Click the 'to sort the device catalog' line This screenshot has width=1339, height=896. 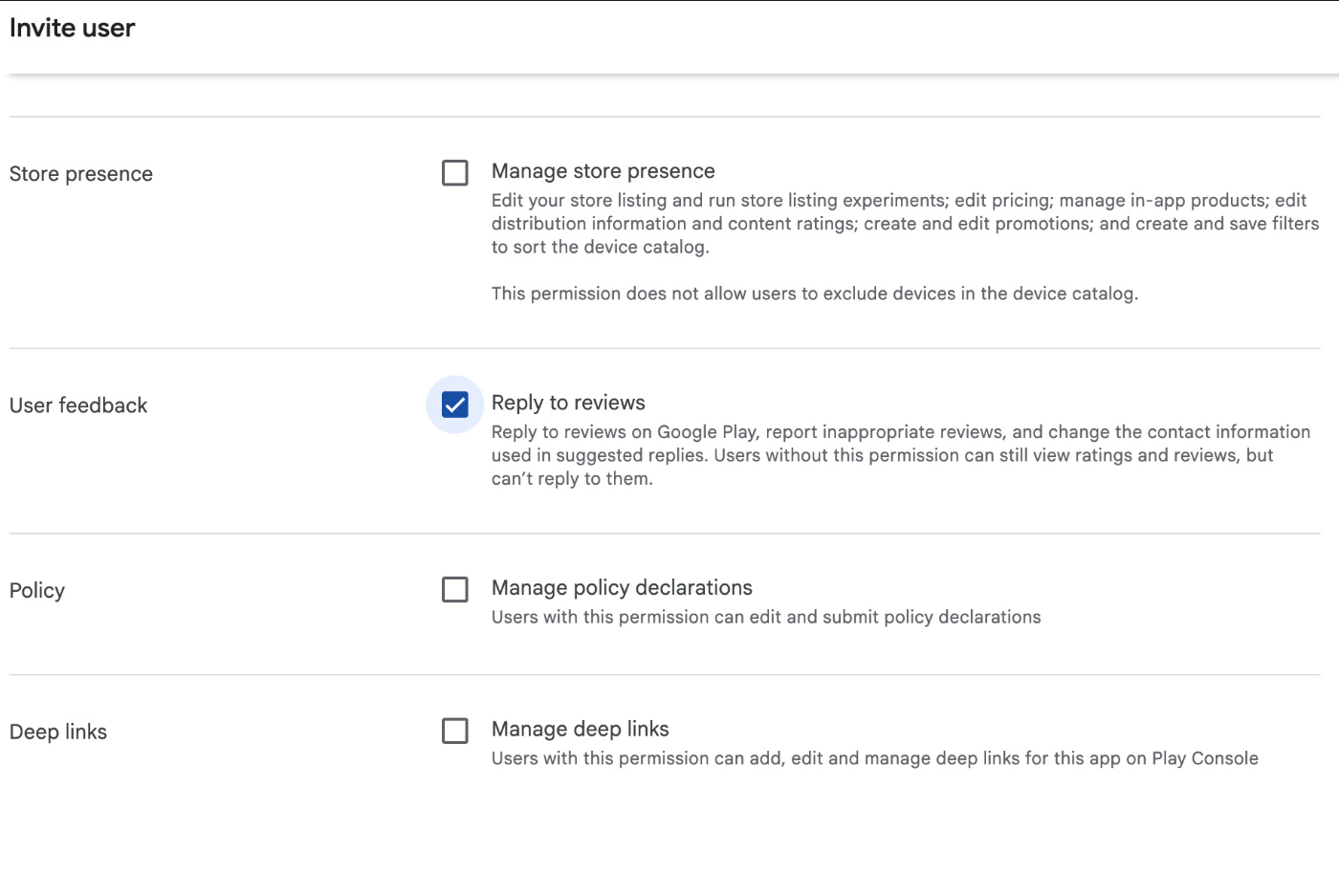pos(600,247)
